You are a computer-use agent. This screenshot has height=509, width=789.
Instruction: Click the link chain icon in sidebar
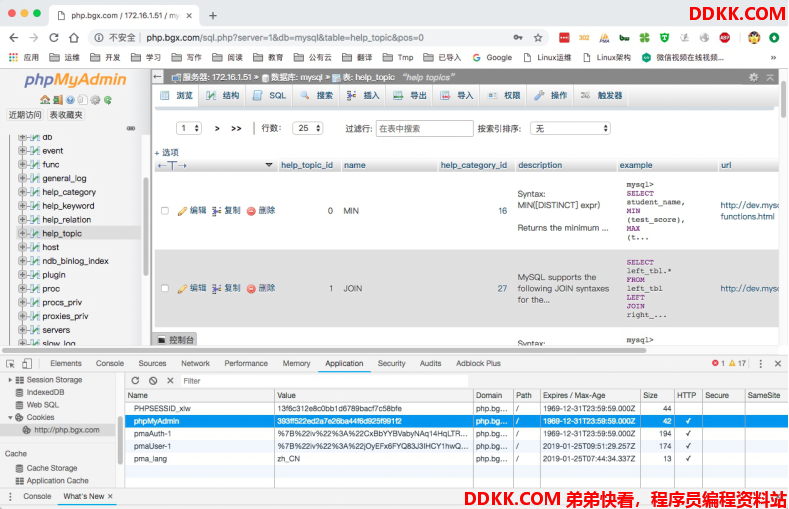coord(131,128)
